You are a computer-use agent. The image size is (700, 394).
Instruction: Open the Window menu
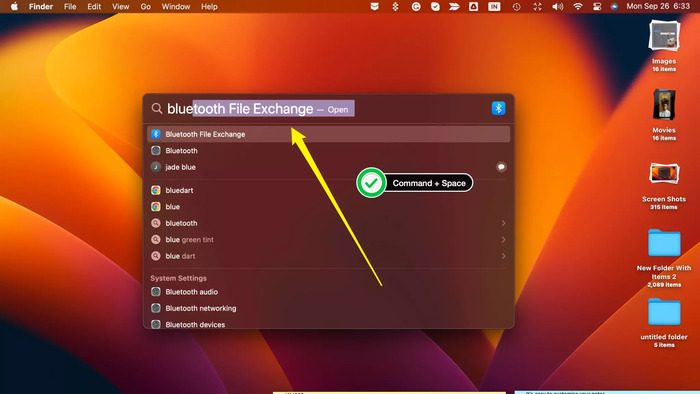(x=175, y=7)
